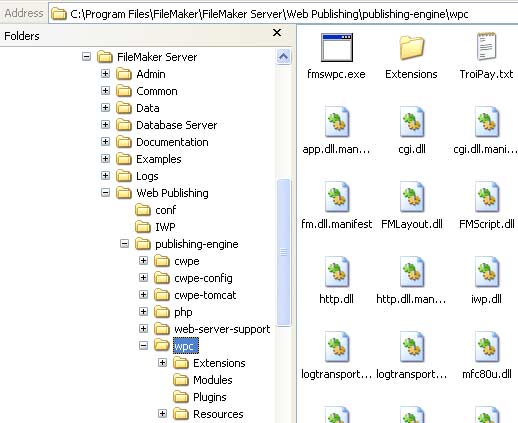518x423 pixels.
Task: Select the http.dll.man... file icon
Action: click(x=412, y=272)
